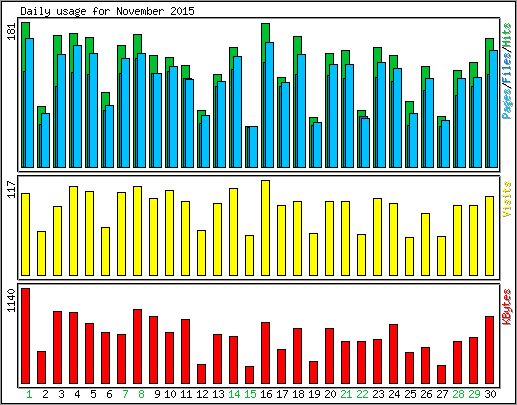517x405 pixels.
Task: Click green day label 21 on the x-axis
Action: (x=346, y=394)
